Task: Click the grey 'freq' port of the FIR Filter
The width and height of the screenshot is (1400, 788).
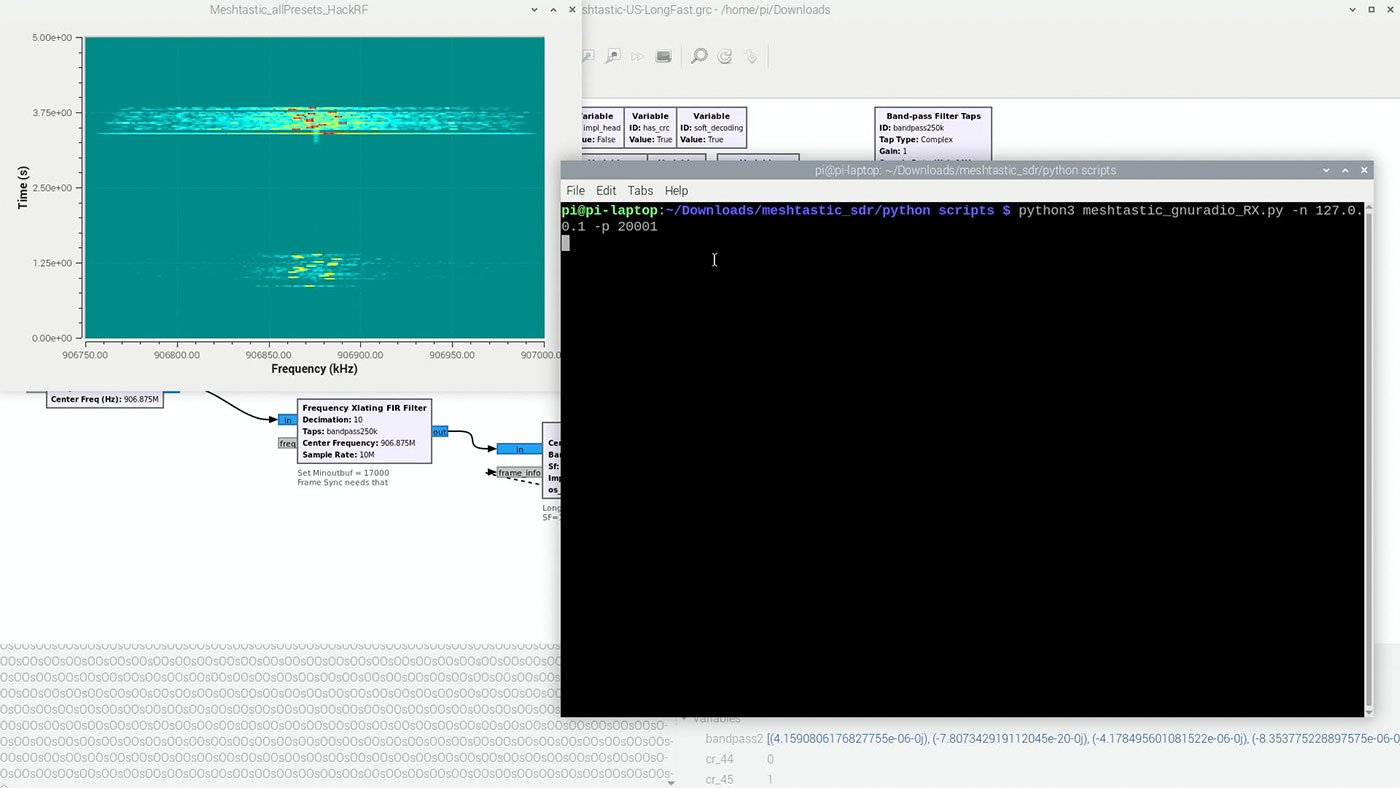Action: (288, 443)
